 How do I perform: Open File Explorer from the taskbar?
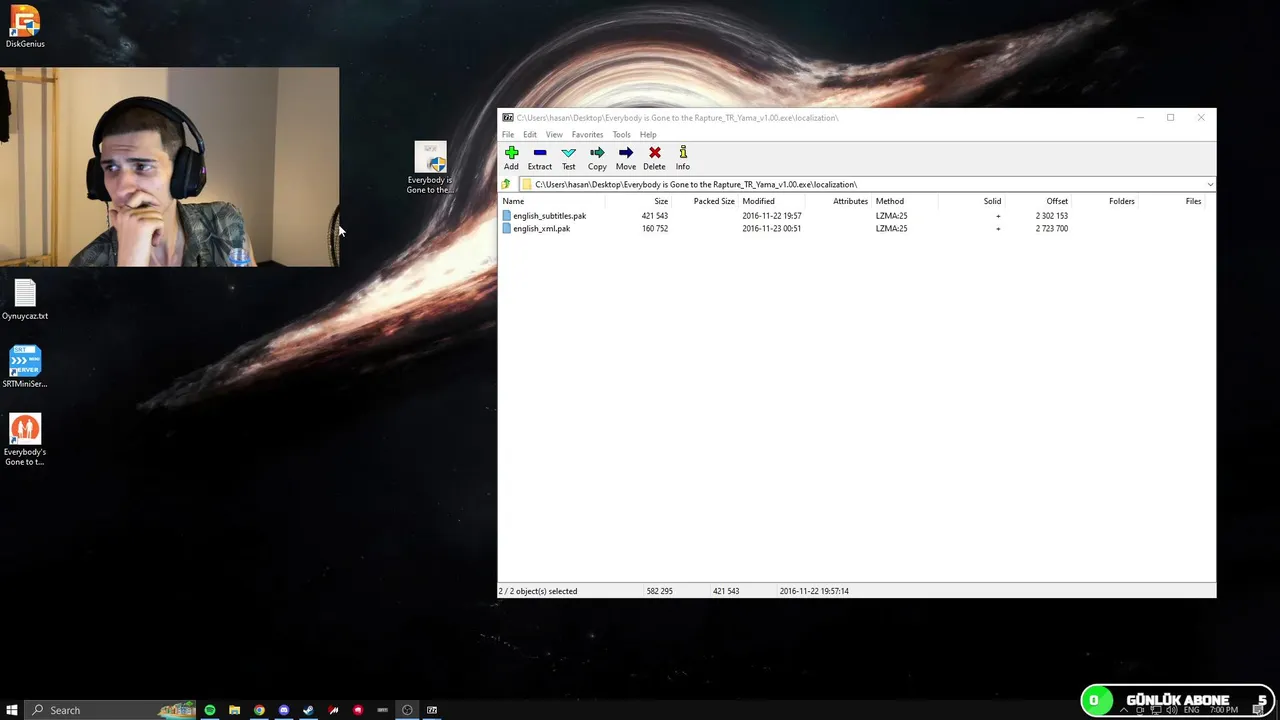click(x=234, y=710)
